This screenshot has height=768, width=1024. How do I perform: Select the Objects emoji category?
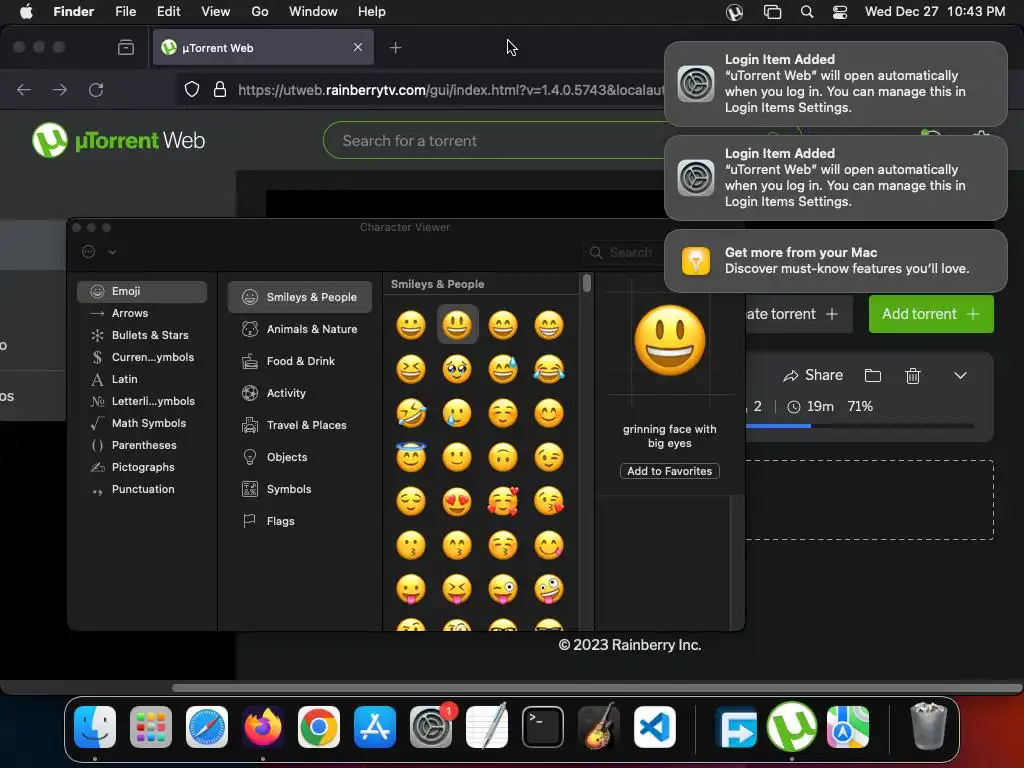[300, 457]
